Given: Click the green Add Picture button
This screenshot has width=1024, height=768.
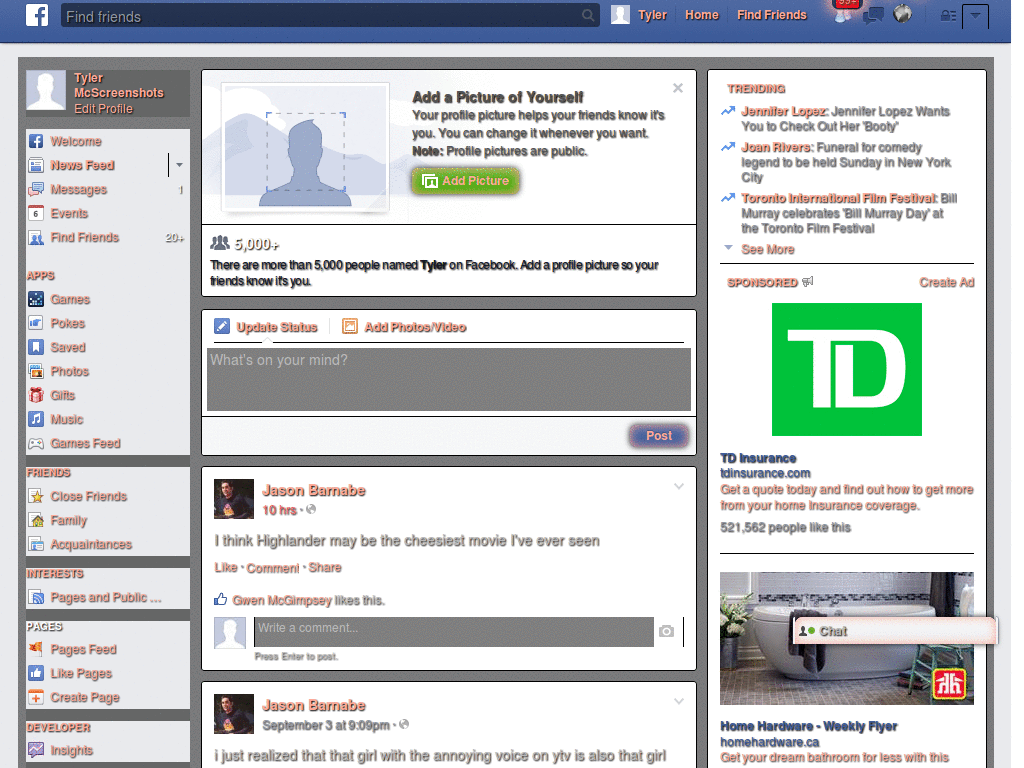Looking at the screenshot, I should pos(466,181).
